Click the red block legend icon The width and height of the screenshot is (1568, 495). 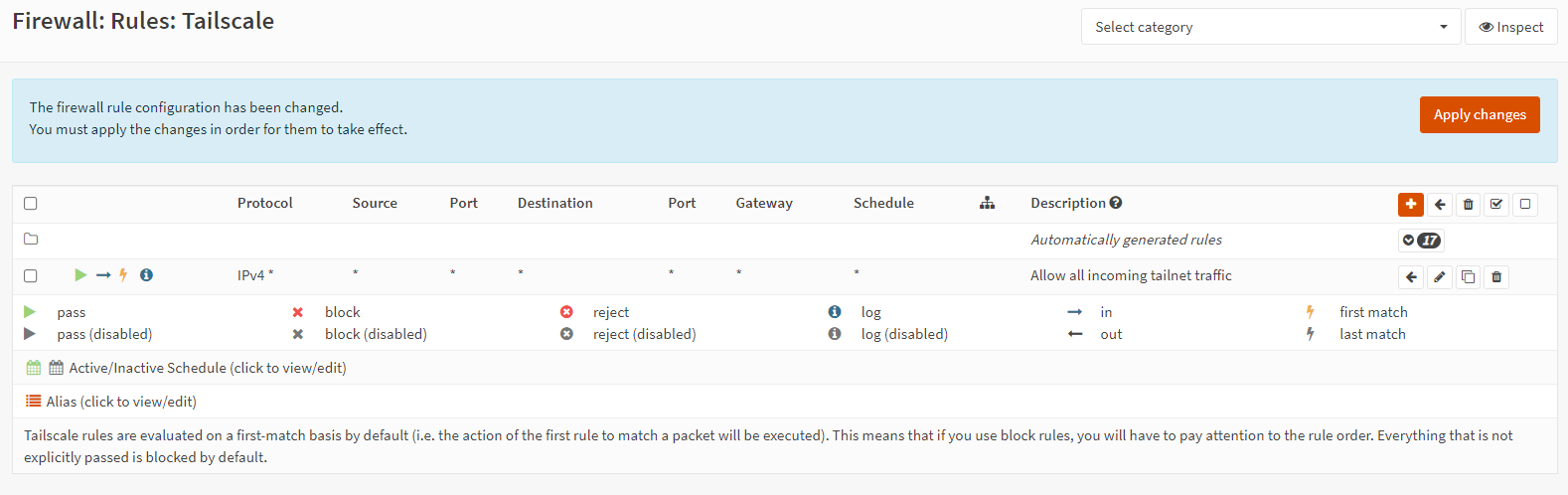(x=298, y=312)
